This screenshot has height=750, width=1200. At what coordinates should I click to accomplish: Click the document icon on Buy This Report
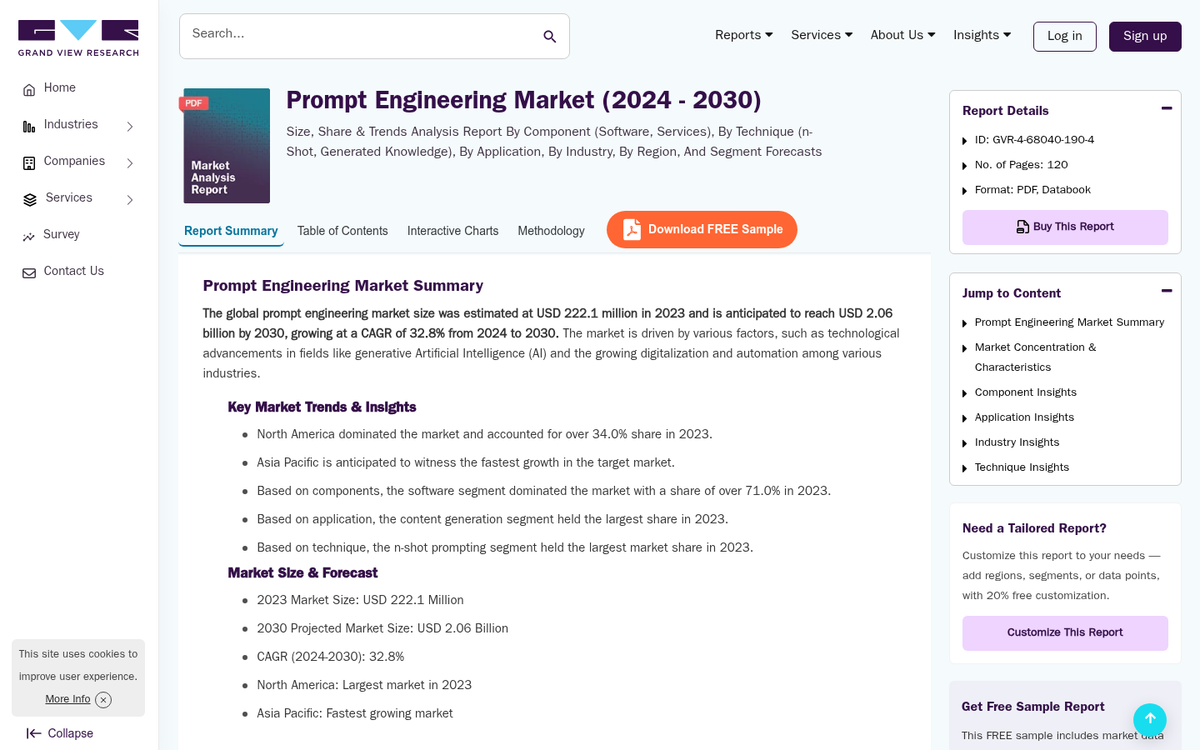[1022, 227]
